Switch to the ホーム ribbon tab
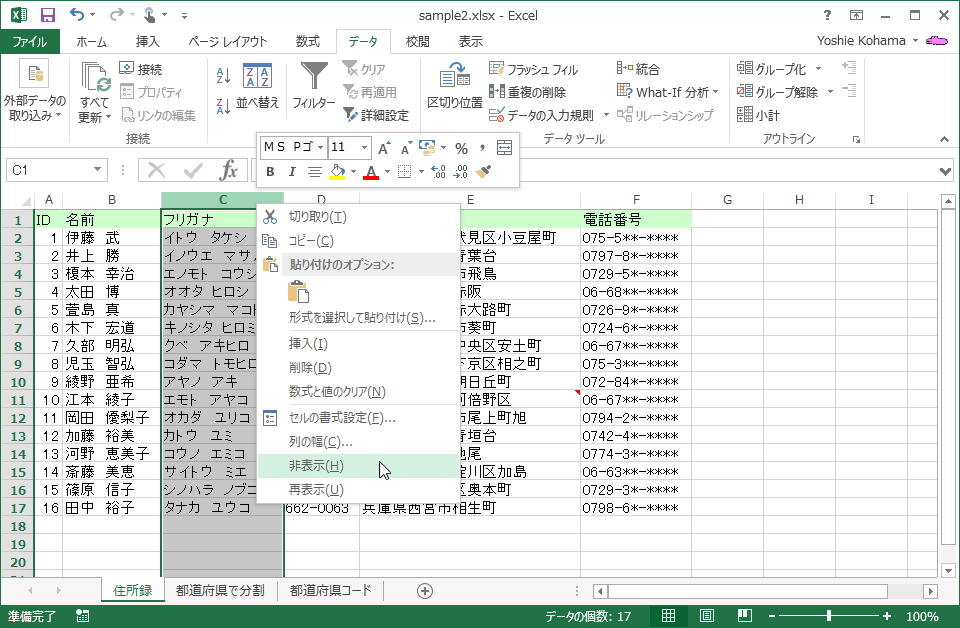This screenshot has width=960, height=628. click(91, 42)
